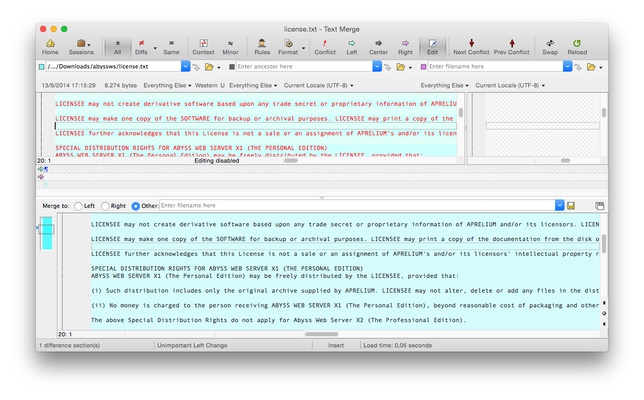
Task: Click '1 difference section(s)' in status bar
Action: 70,345
